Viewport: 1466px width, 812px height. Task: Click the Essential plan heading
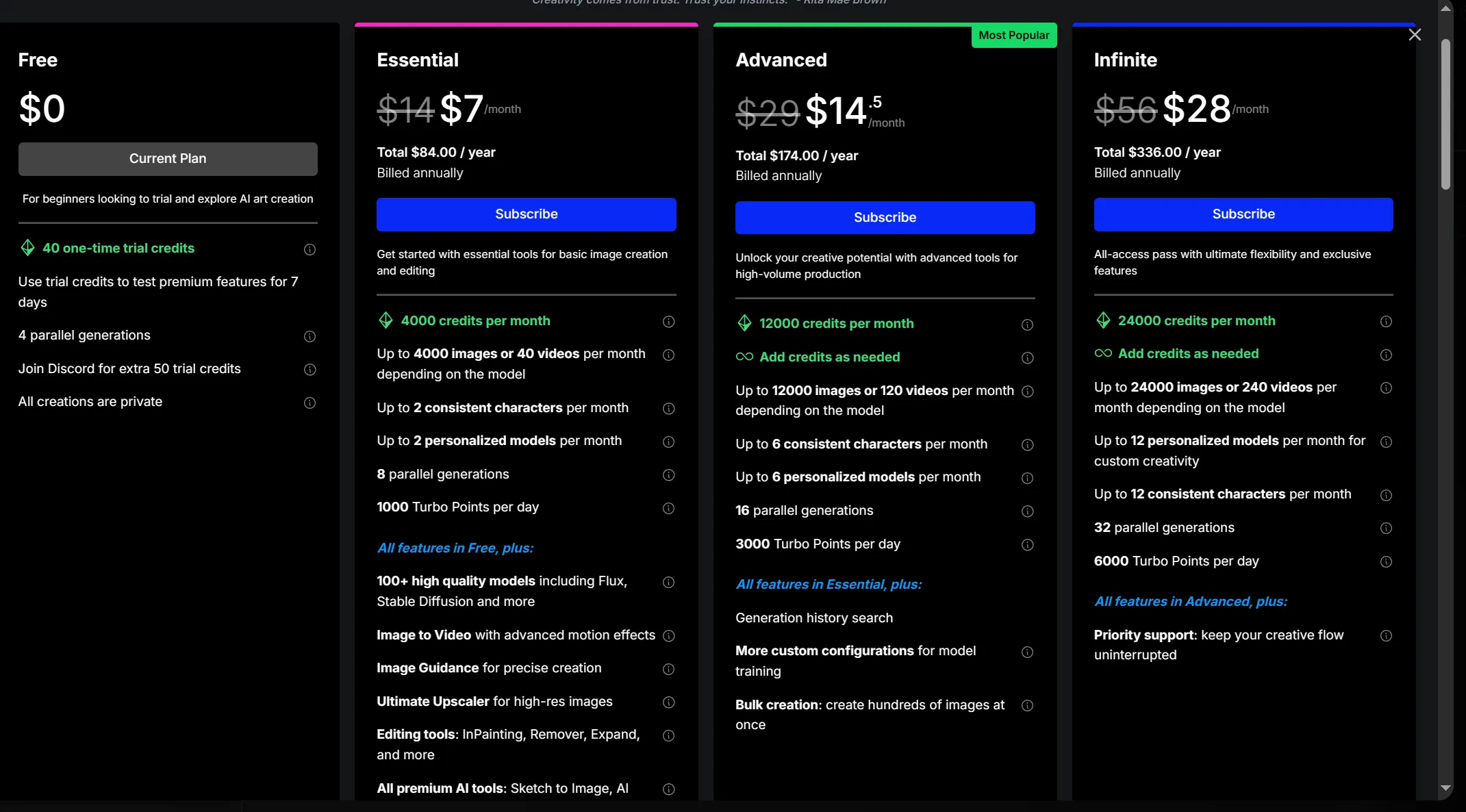point(418,60)
